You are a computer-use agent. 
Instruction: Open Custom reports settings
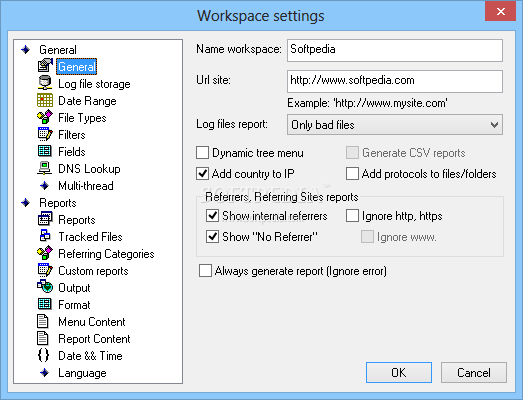coord(93,271)
